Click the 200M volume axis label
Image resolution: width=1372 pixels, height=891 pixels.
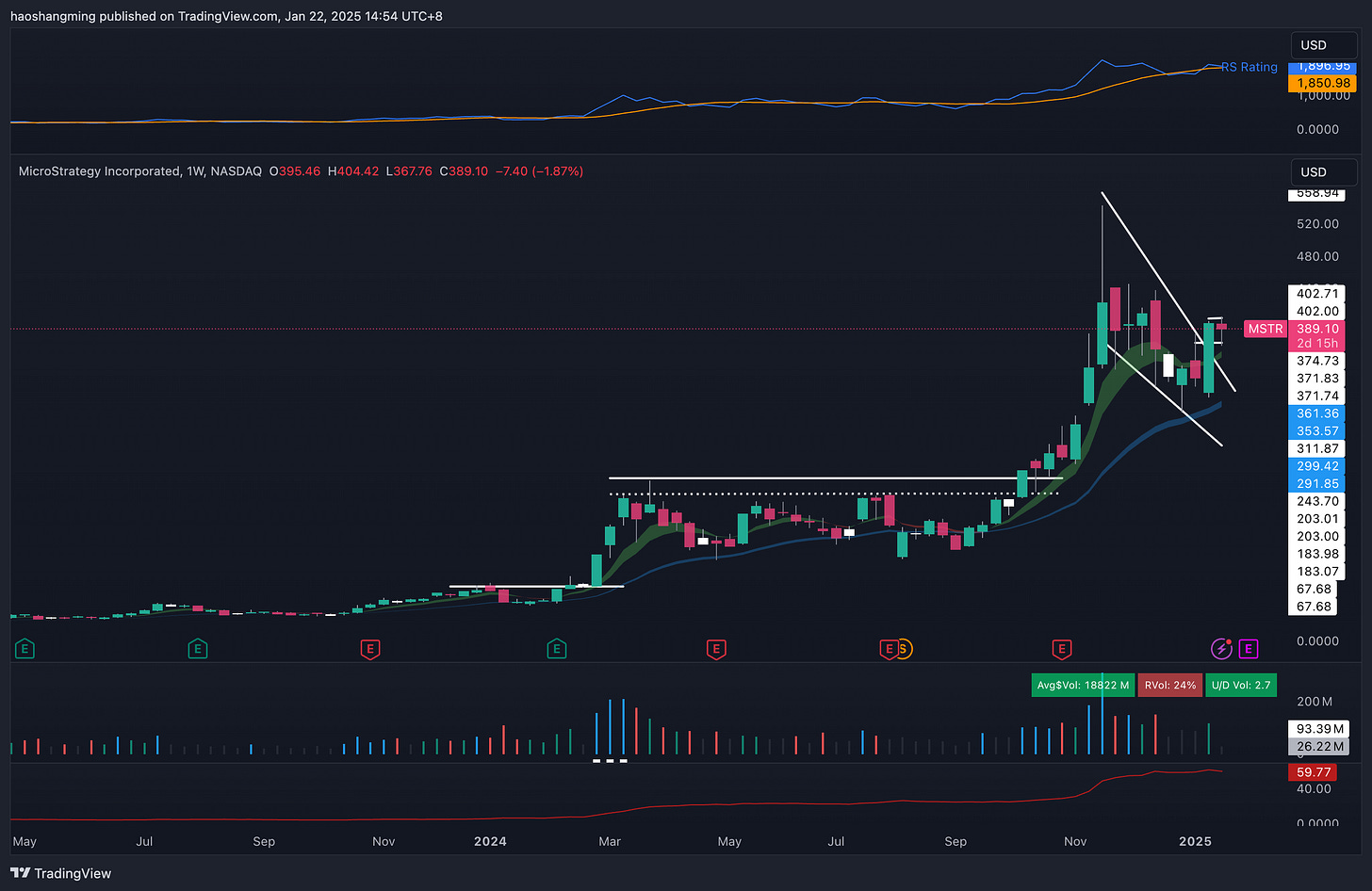[1315, 702]
